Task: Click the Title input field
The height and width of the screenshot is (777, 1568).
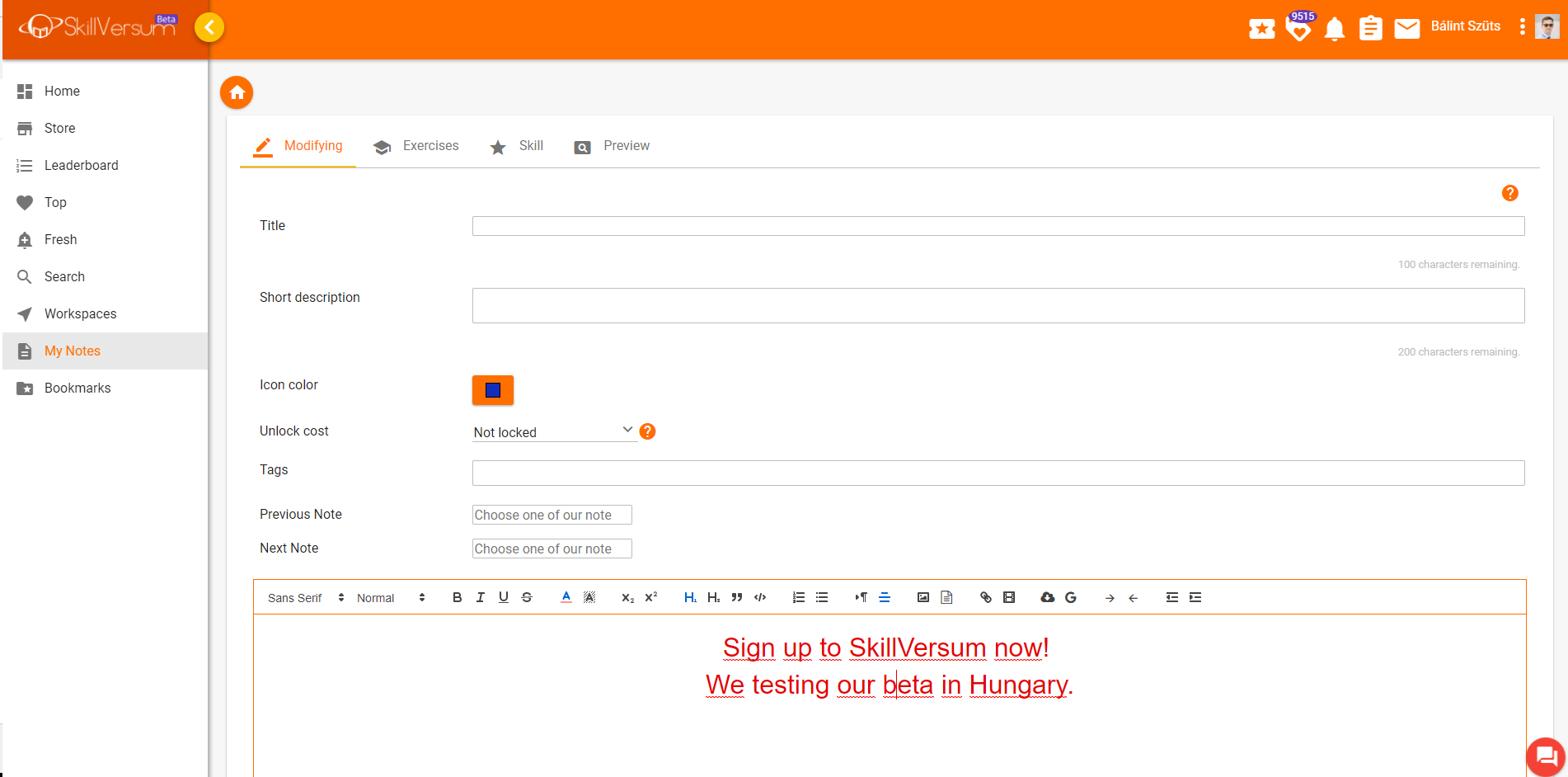Action: [998, 226]
